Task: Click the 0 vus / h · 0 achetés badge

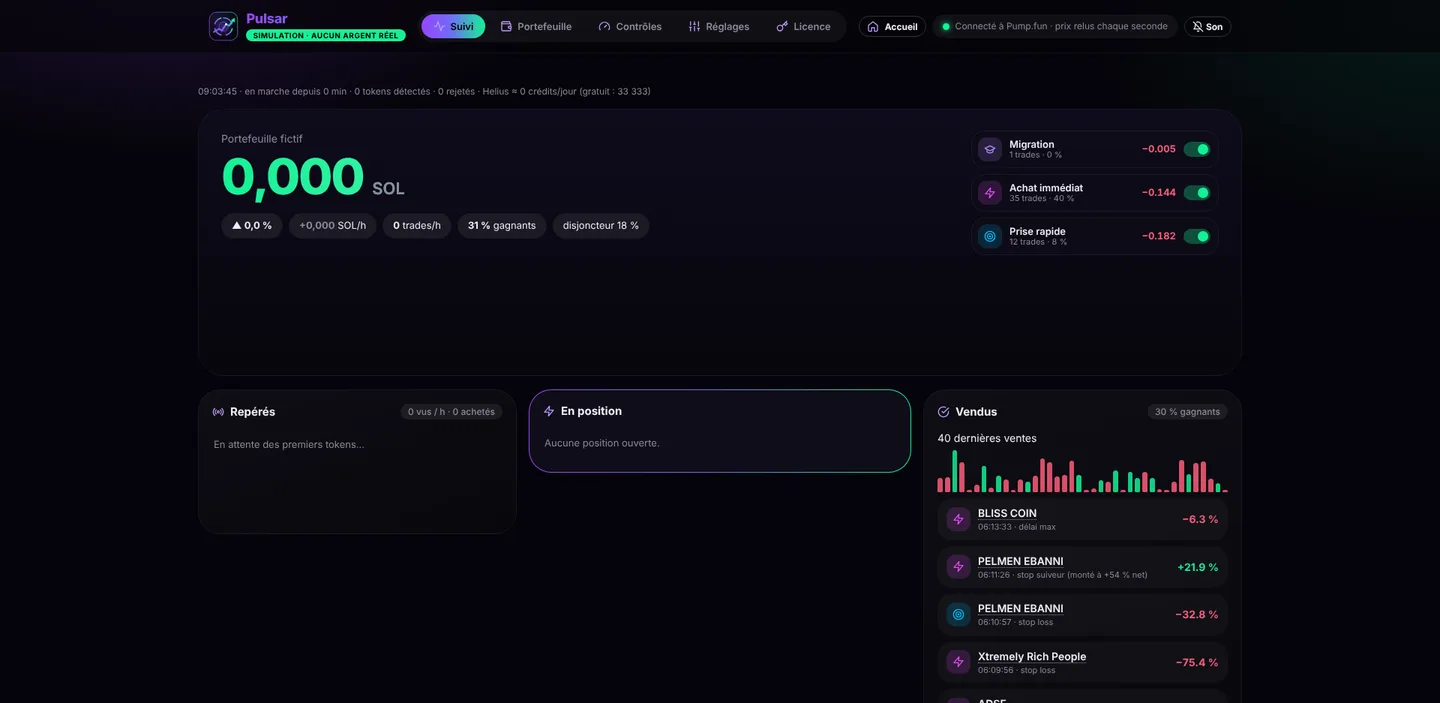Action: (451, 412)
